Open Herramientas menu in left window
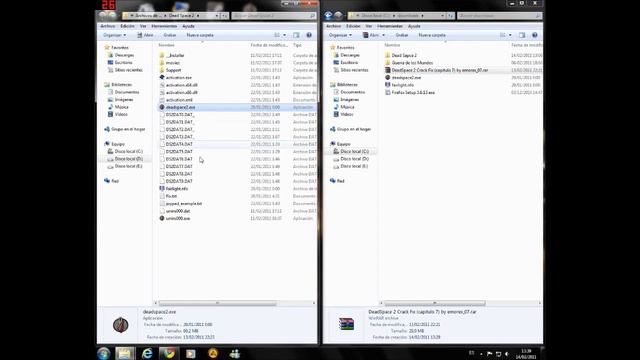 164,26
